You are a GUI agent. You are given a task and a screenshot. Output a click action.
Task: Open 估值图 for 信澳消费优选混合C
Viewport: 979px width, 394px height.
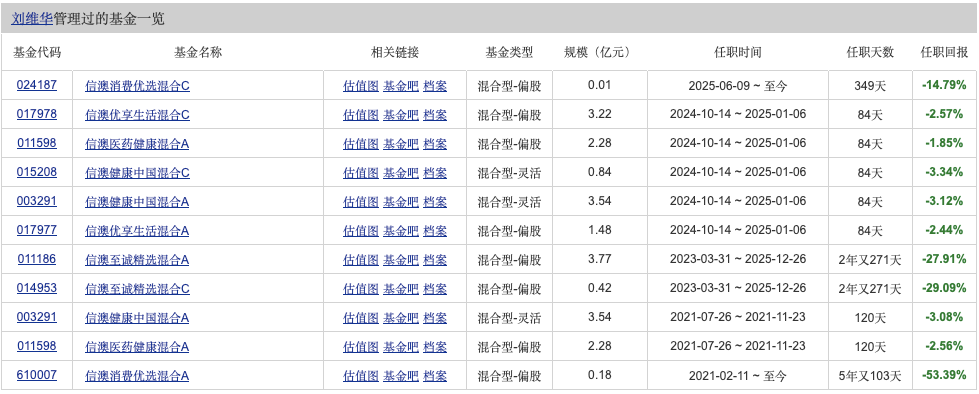tap(361, 86)
